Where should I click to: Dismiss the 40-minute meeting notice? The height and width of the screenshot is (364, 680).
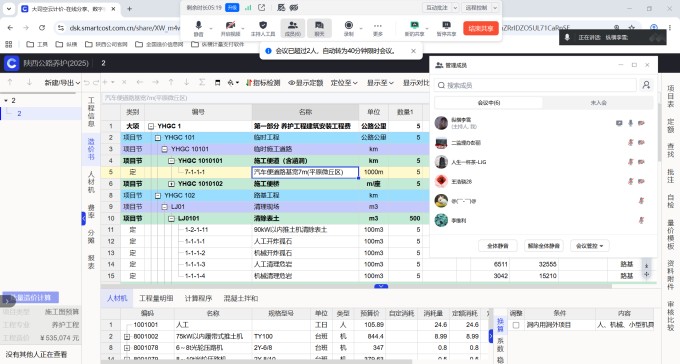[x=413, y=51]
